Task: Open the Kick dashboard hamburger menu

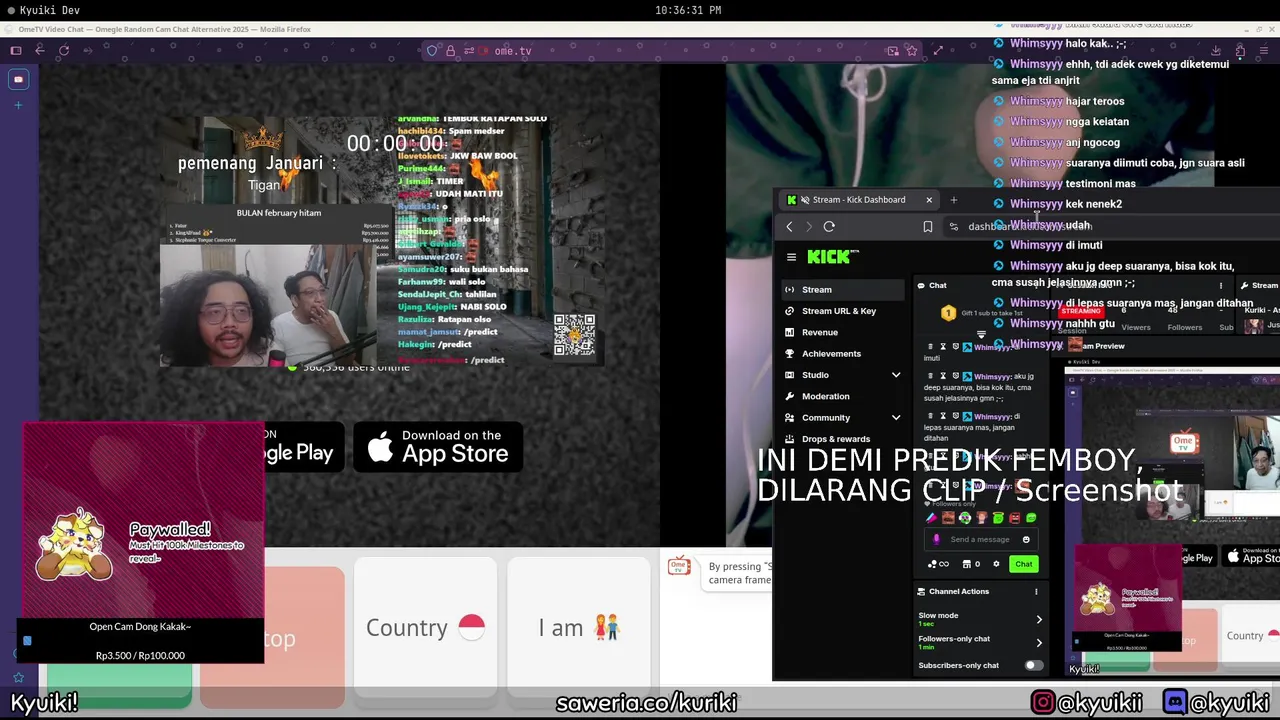Action: (791, 257)
